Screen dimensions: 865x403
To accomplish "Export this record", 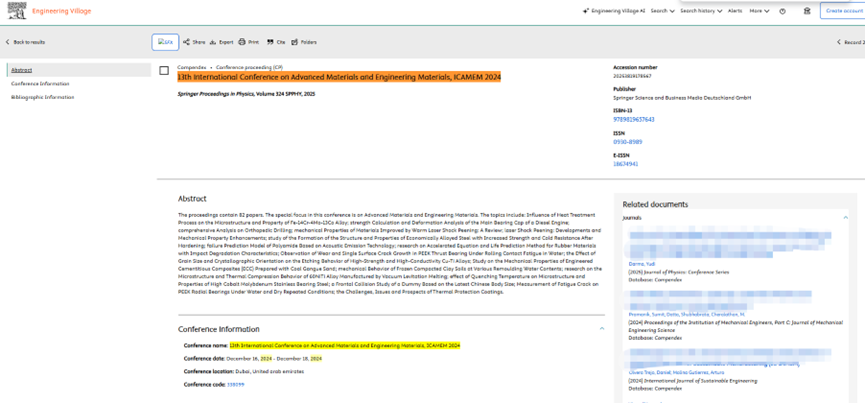I will point(222,42).
